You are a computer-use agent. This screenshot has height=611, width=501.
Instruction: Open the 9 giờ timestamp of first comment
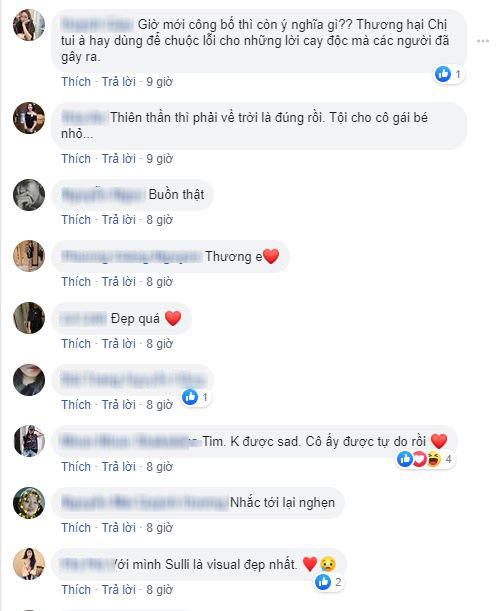pos(159,82)
